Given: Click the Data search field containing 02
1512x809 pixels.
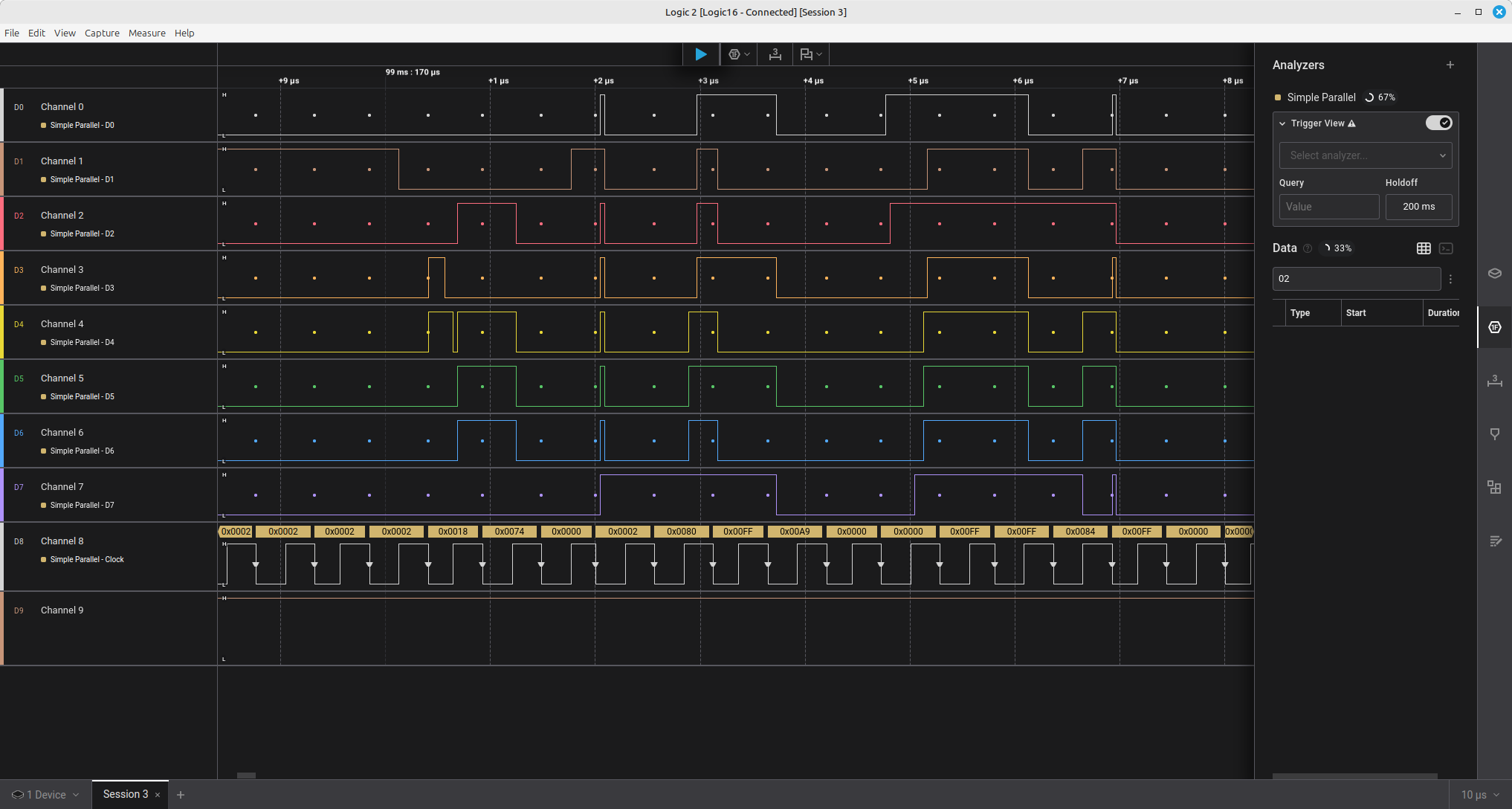Looking at the screenshot, I should tap(1356, 279).
